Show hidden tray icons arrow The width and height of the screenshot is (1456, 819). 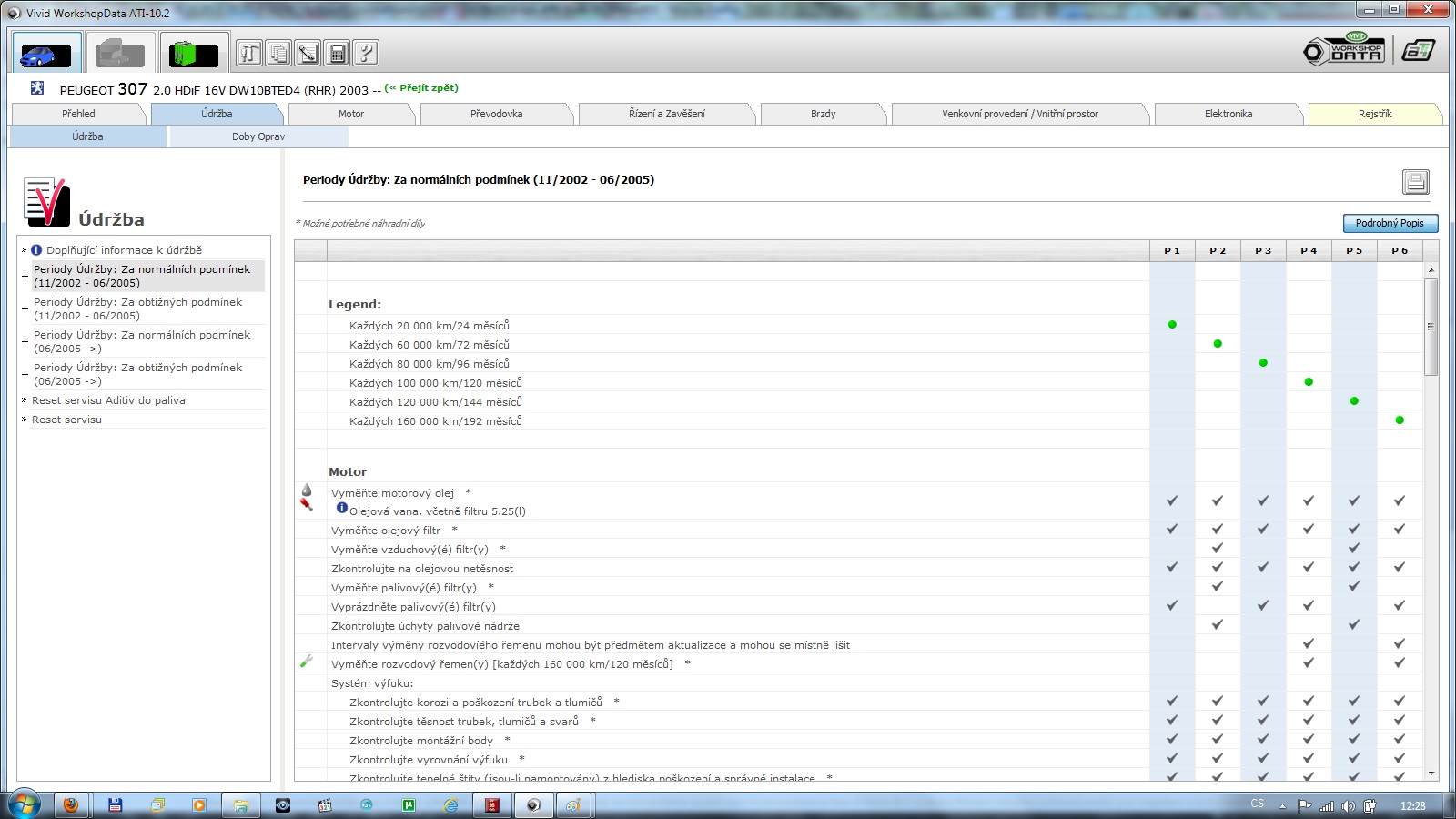click(1282, 806)
